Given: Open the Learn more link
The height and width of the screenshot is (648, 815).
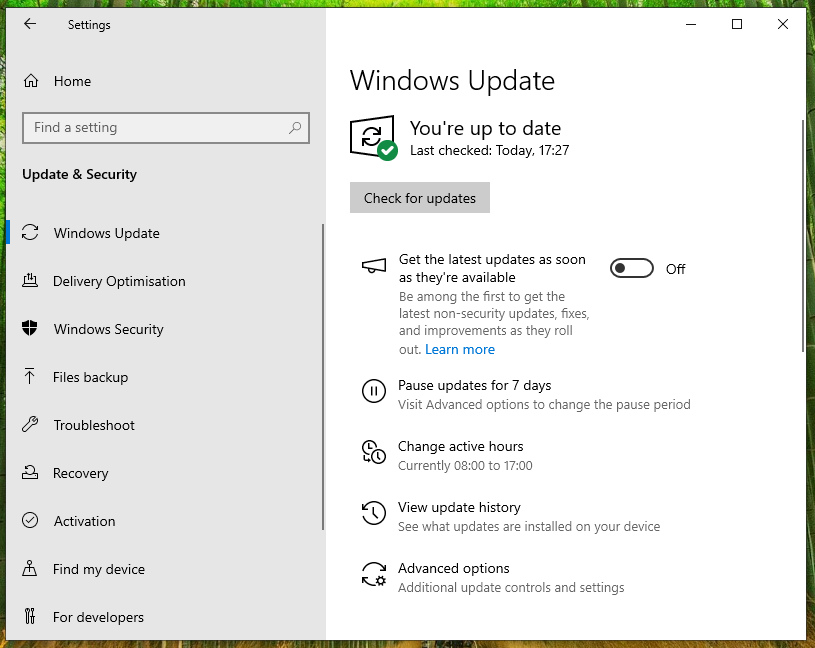Looking at the screenshot, I should tap(459, 349).
